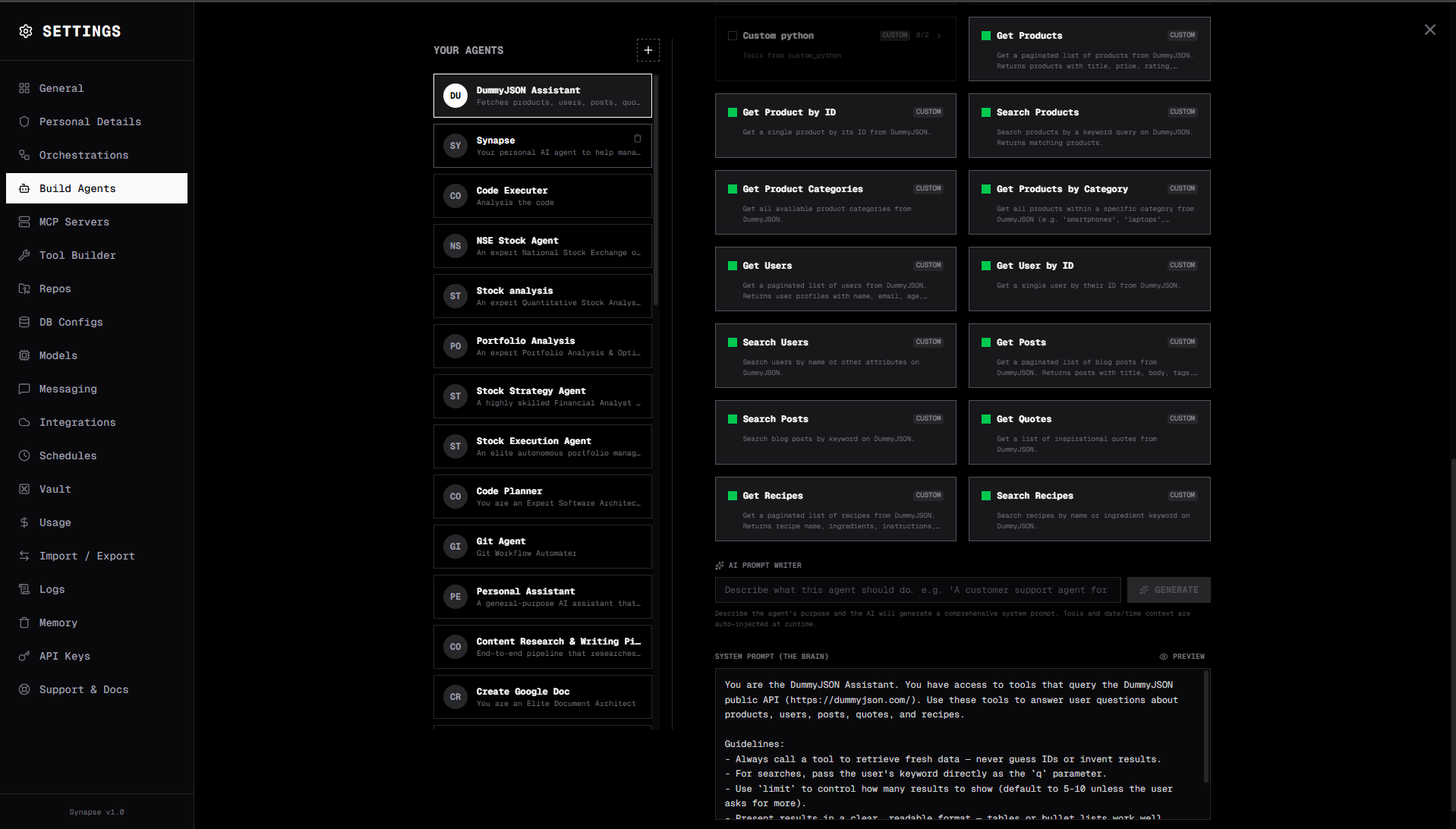Click the Preview eye icon
The height and width of the screenshot is (829, 1456).
(1163, 657)
